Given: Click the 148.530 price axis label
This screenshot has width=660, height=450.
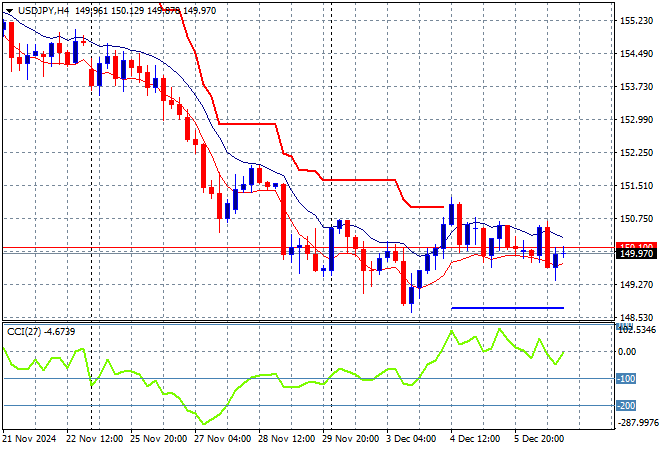Looking at the screenshot, I should (x=634, y=317).
